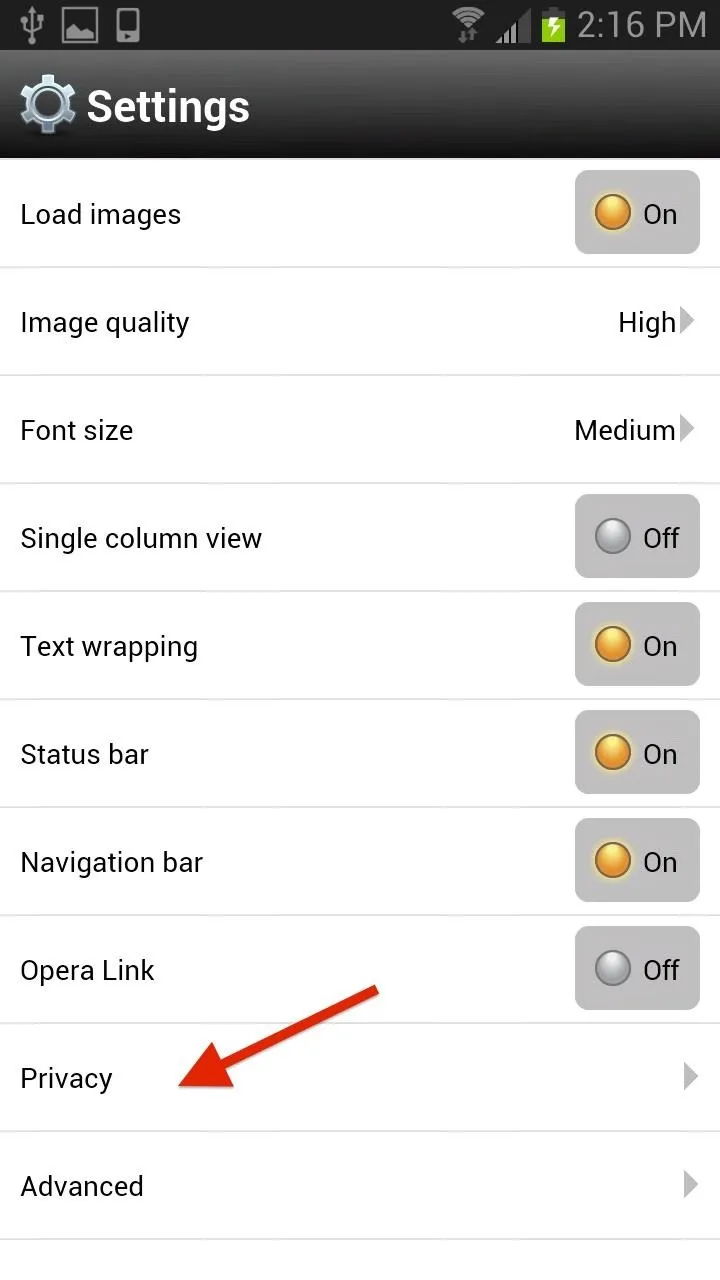Tap the battery charging icon
Screen dimensions: 720x1280
553,25
